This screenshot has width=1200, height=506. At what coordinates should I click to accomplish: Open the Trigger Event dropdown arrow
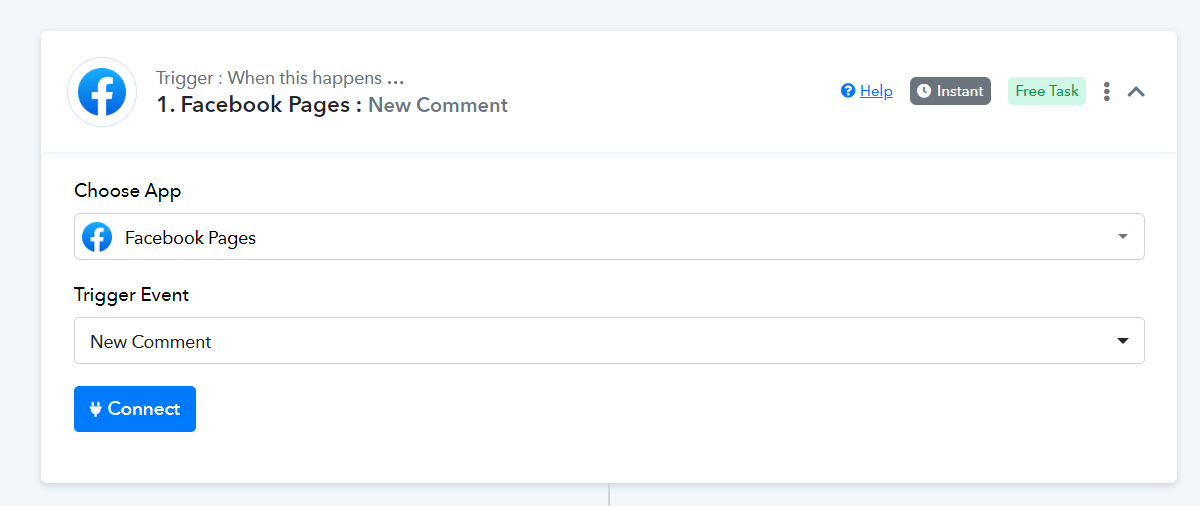click(x=1123, y=341)
